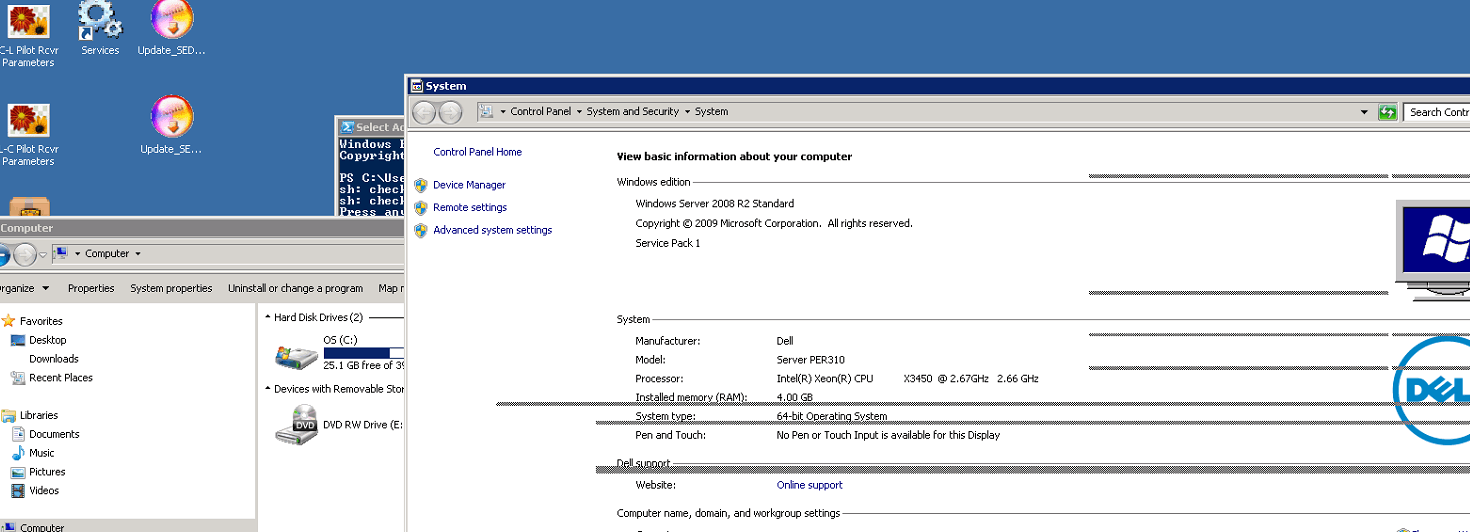Click the Favorites star icon
Image resolution: width=1470 pixels, height=532 pixels.
coord(9,321)
